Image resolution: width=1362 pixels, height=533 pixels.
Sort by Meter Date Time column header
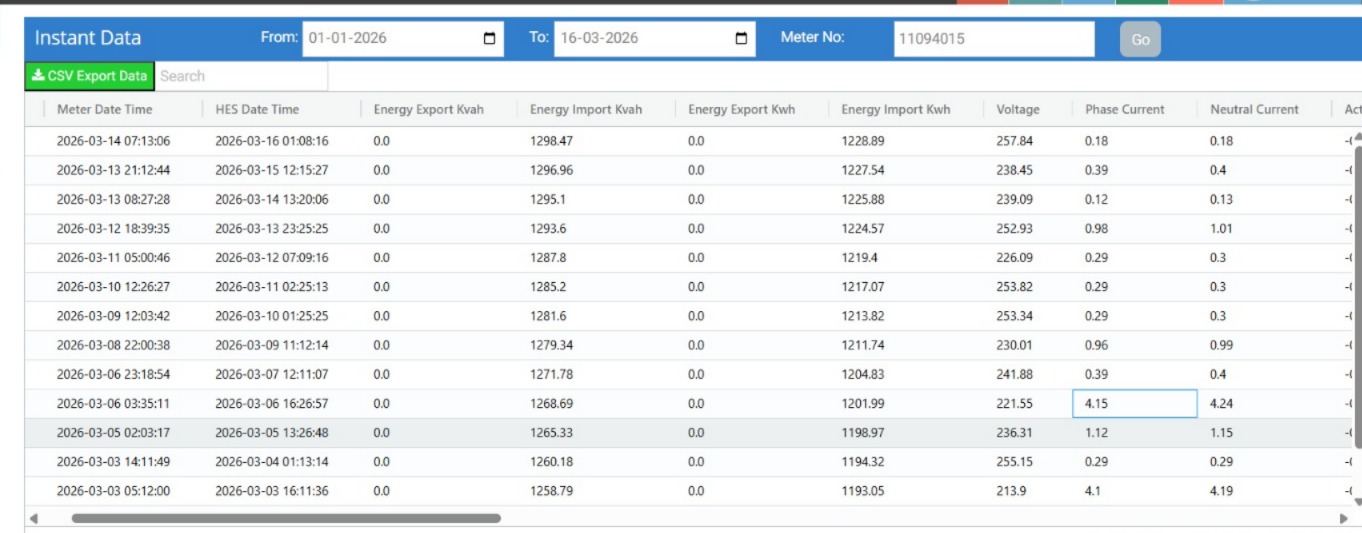coord(105,110)
